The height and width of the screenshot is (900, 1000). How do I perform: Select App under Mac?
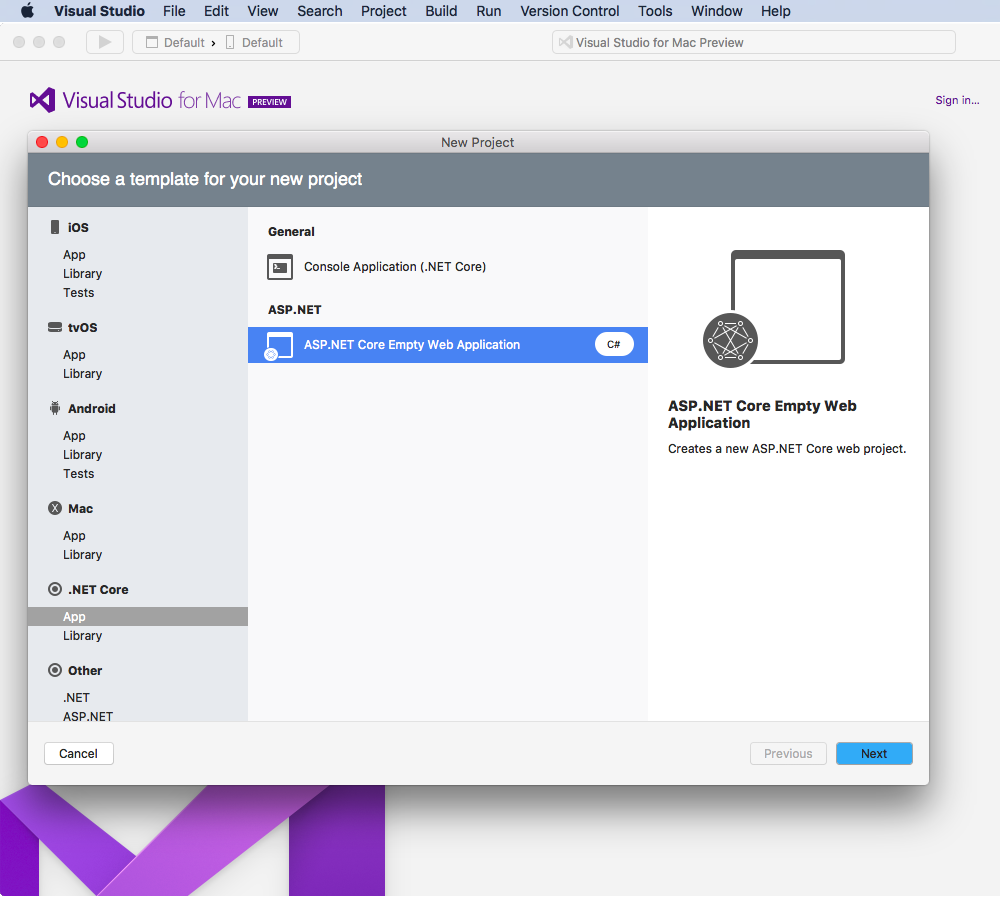(74, 536)
